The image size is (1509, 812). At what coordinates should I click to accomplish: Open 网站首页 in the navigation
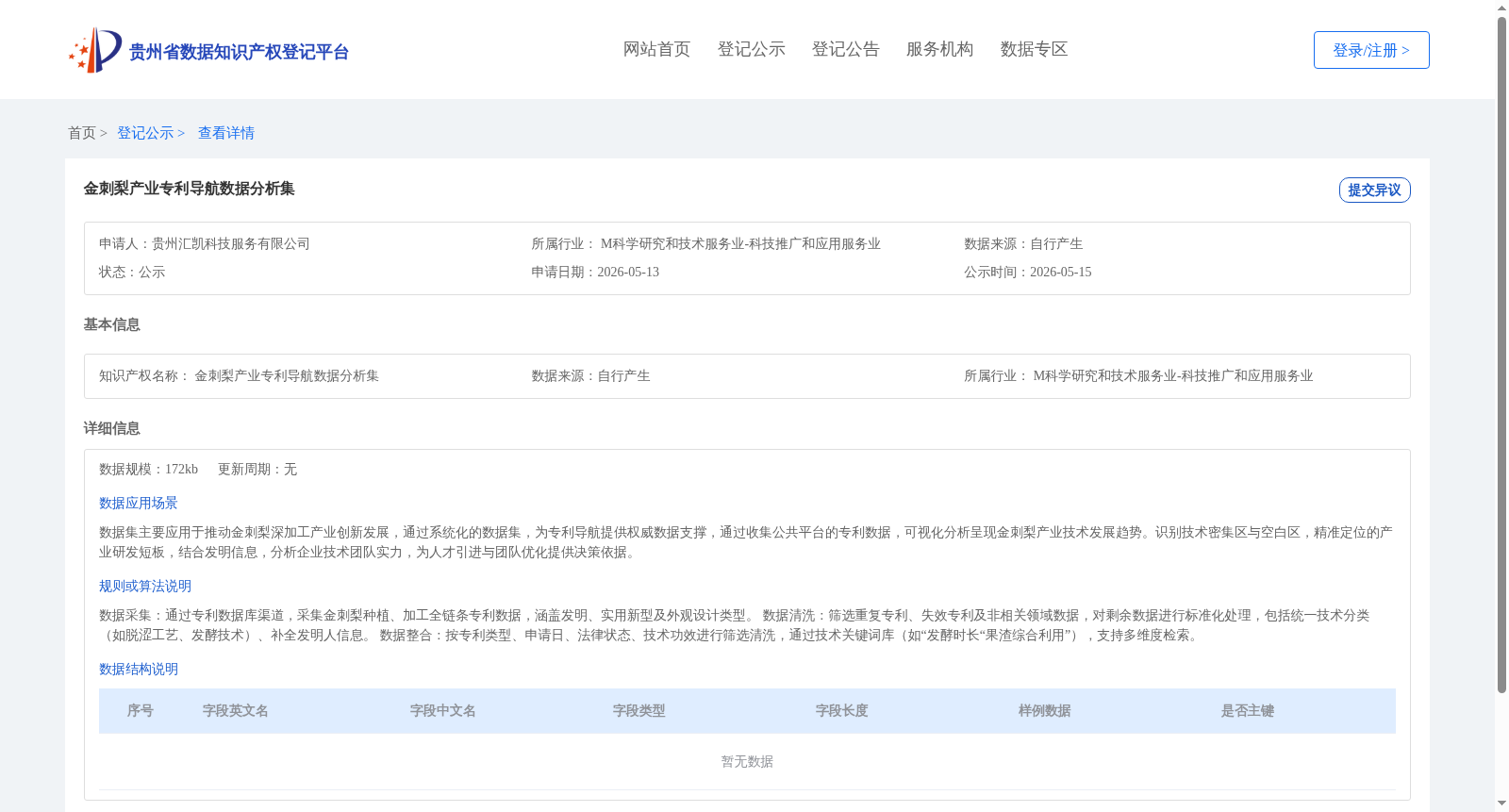(x=656, y=49)
